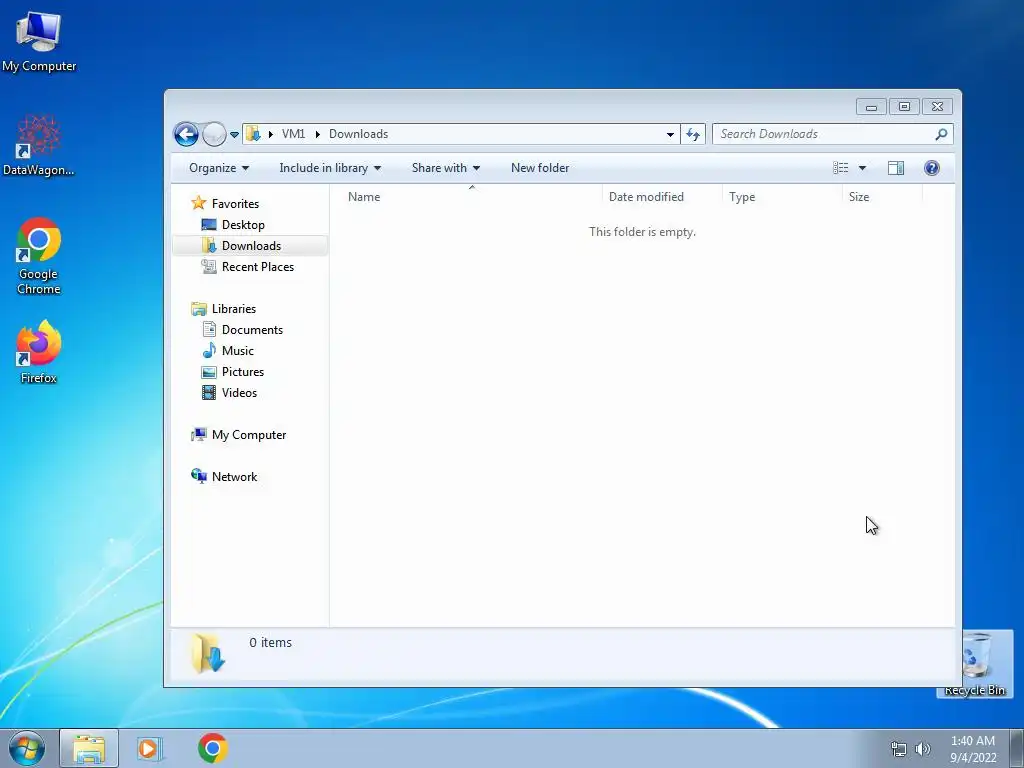This screenshot has width=1024, height=768.
Task: Select Libraries in navigation pane
Action: point(233,309)
